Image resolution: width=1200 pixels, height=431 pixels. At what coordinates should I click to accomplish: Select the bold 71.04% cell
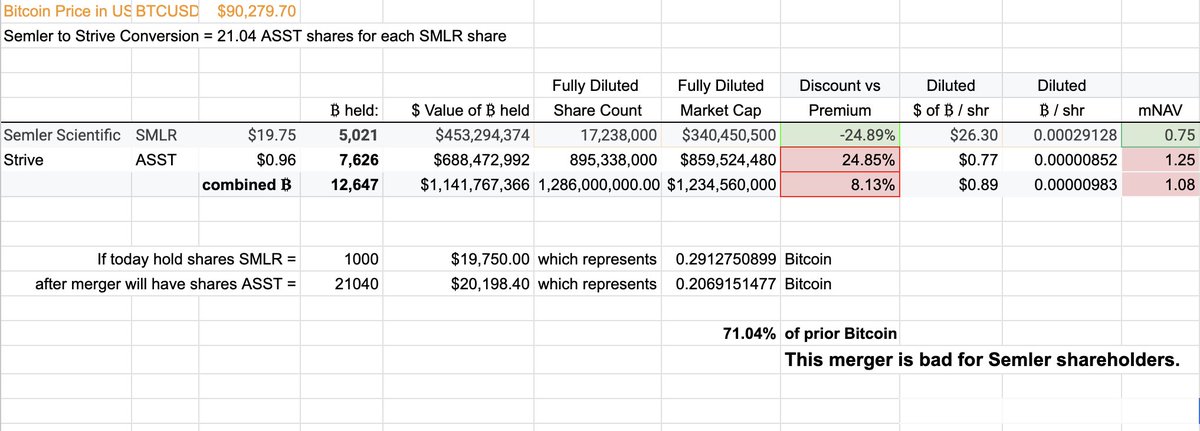[721, 334]
